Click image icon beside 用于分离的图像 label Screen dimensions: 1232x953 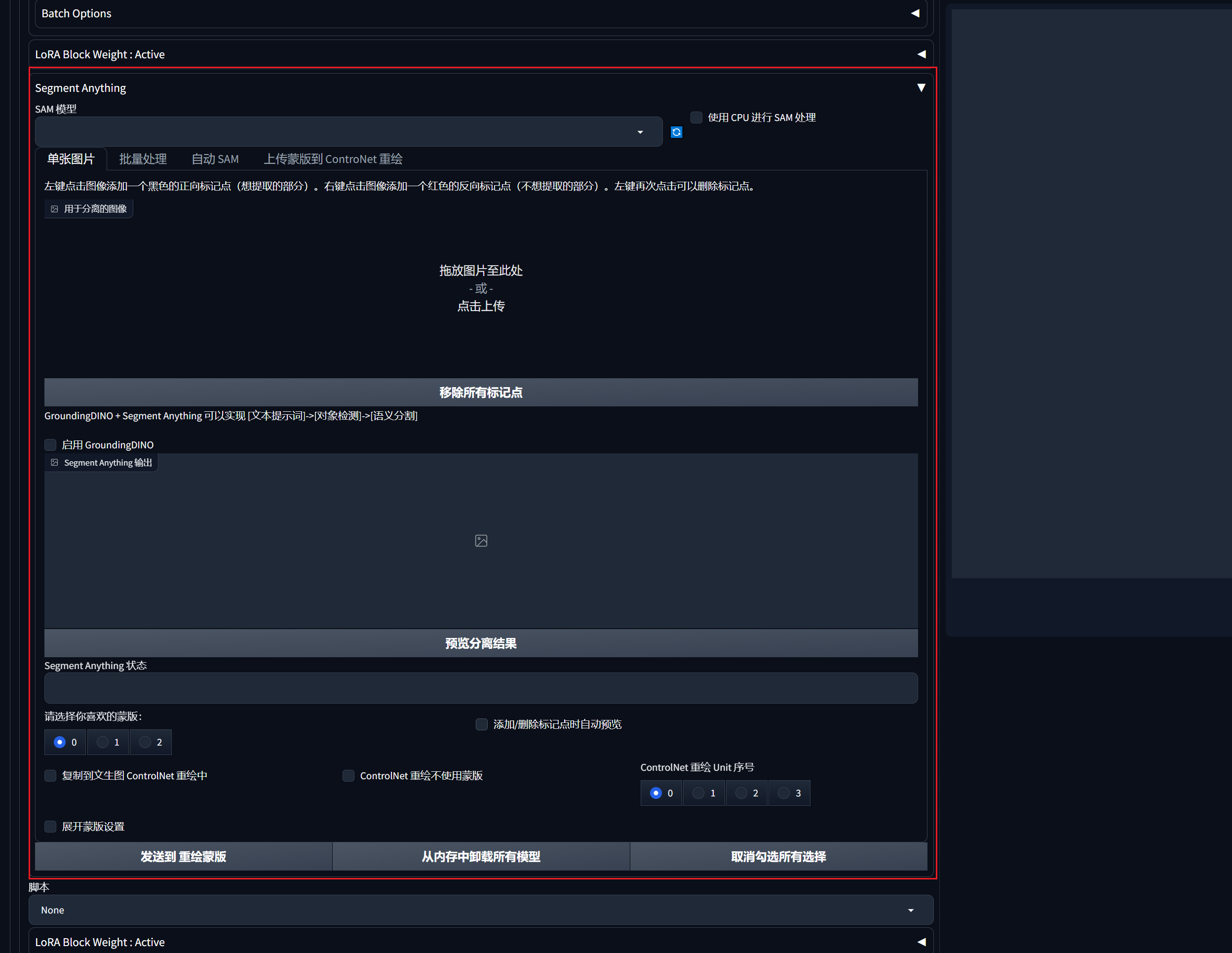coord(55,209)
